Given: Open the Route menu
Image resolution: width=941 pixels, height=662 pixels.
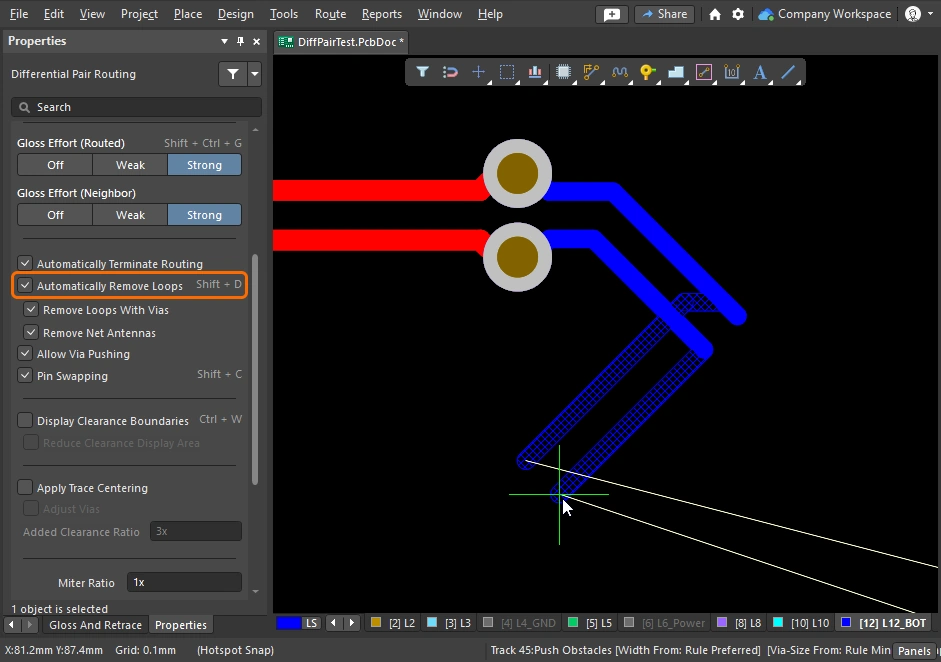Looking at the screenshot, I should click(330, 14).
